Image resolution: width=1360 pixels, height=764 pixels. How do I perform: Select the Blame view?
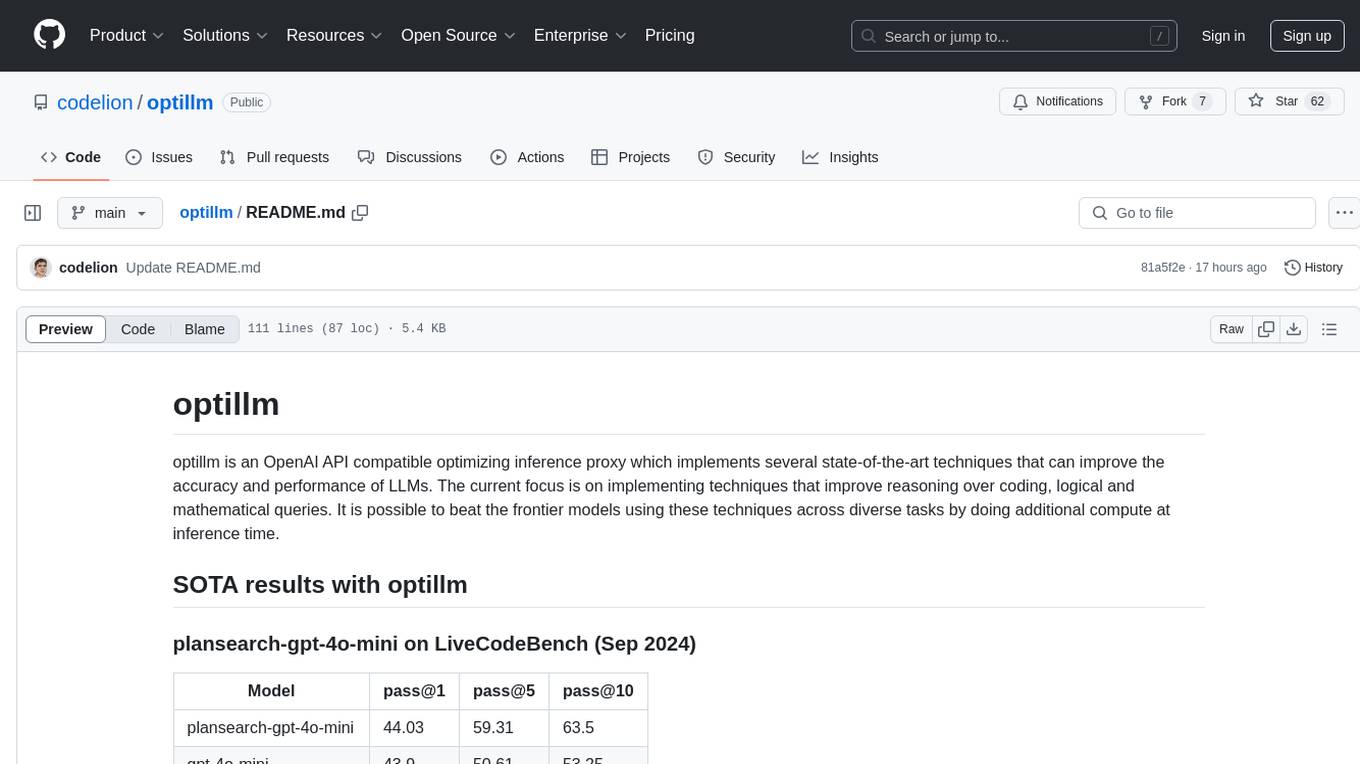point(204,329)
